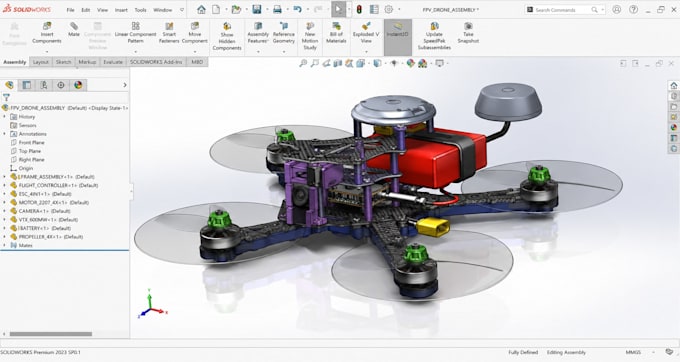Select the Top Plane item

click(29, 151)
